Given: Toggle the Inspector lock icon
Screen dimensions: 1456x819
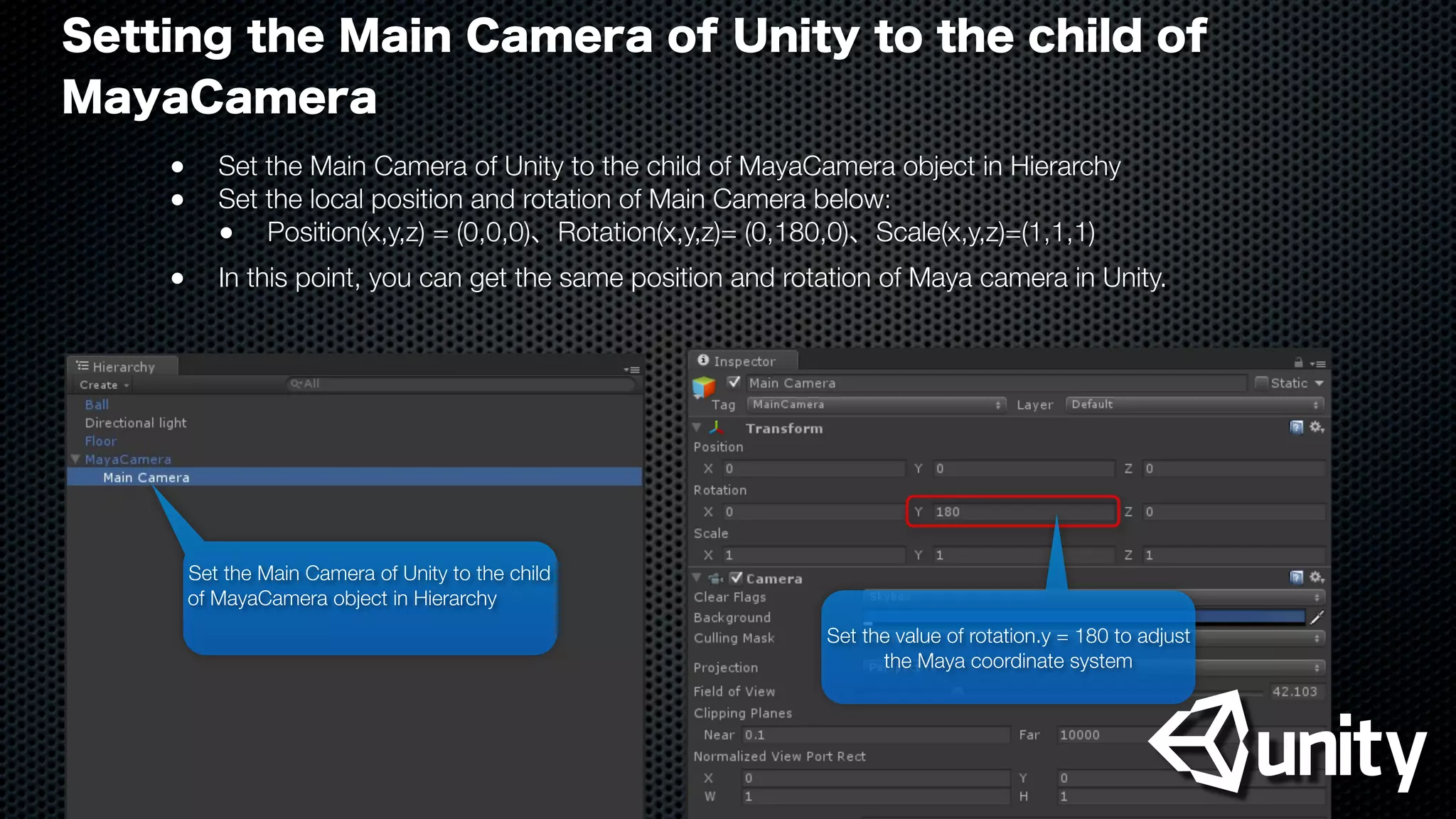Looking at the screenshot, I should (x=1298, y=363).
